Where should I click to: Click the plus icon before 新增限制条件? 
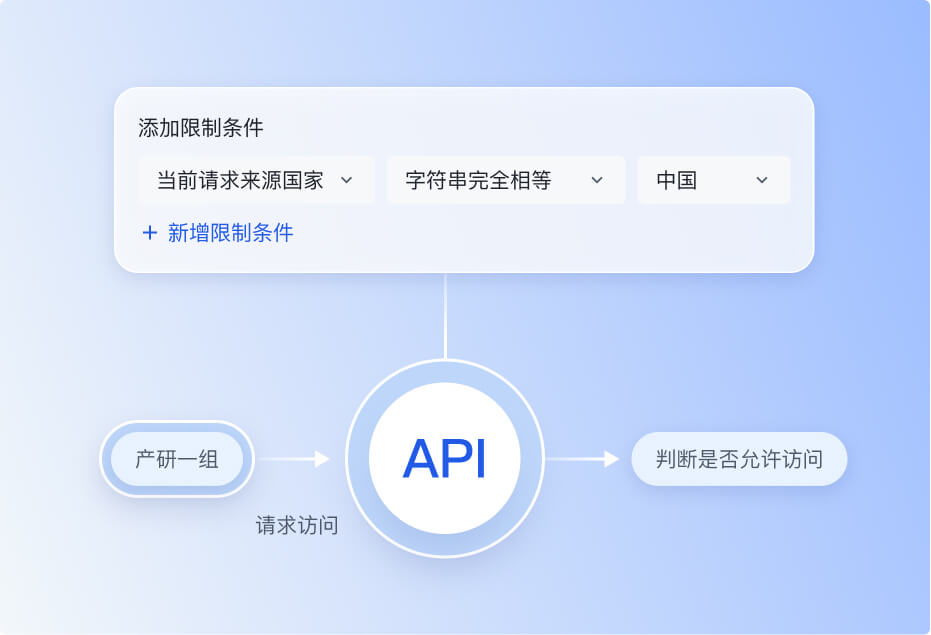click(149, 233)
